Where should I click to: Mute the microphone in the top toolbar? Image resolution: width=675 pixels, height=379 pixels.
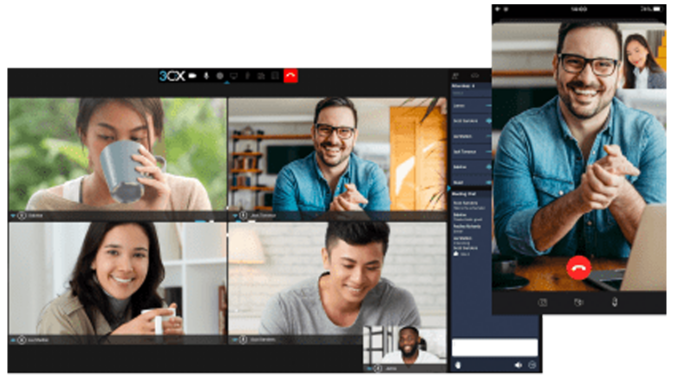[206, 76]
